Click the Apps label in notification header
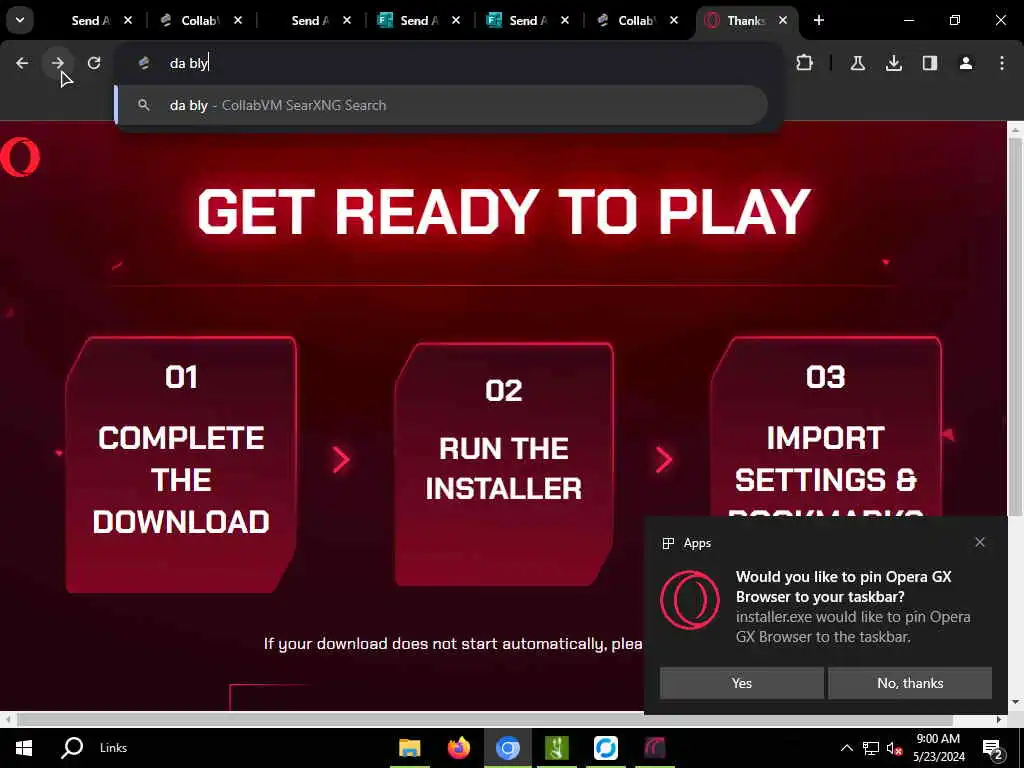1024x768 pixels. click(x=697, y=543)
